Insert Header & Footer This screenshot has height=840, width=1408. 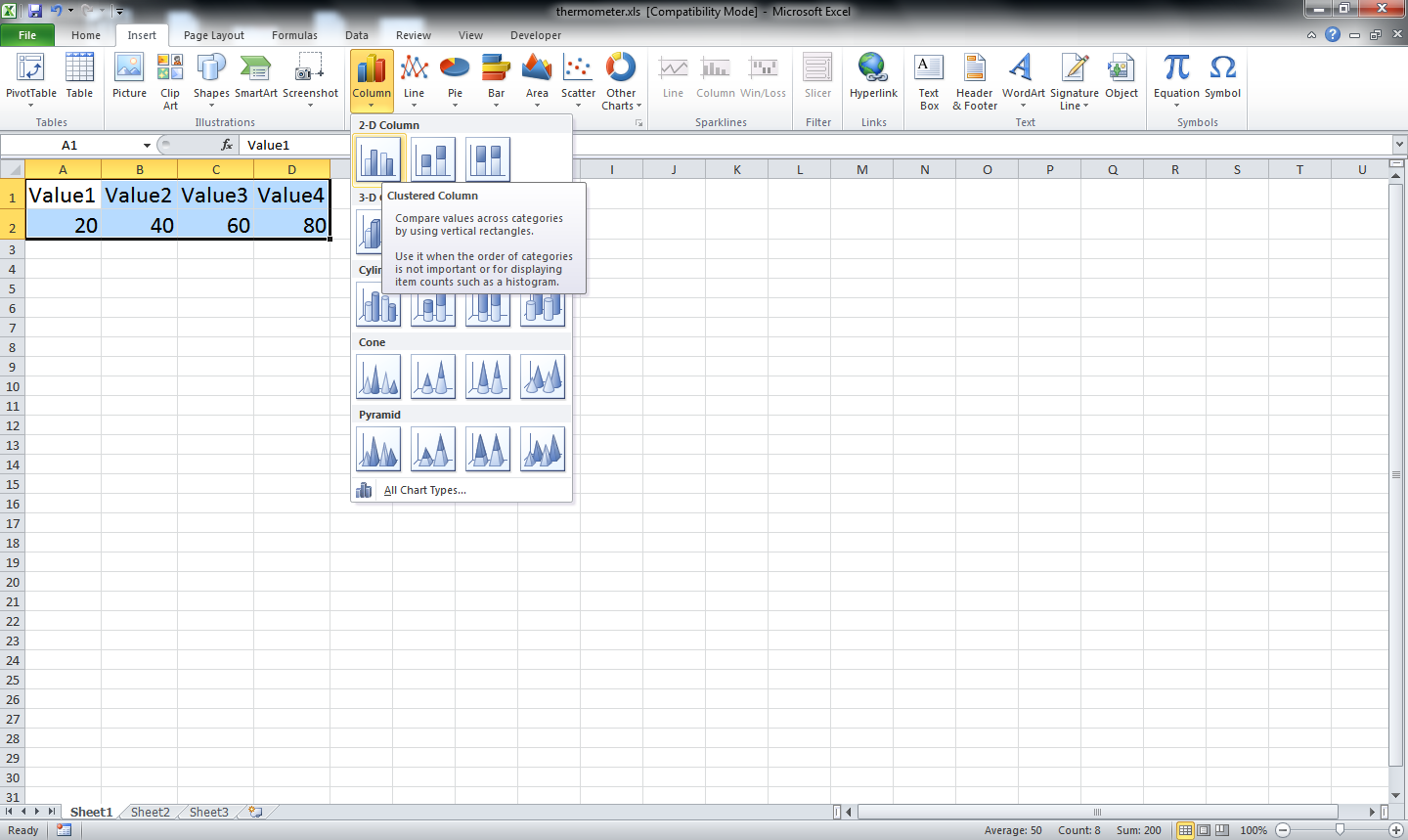[x=975, y=80]
